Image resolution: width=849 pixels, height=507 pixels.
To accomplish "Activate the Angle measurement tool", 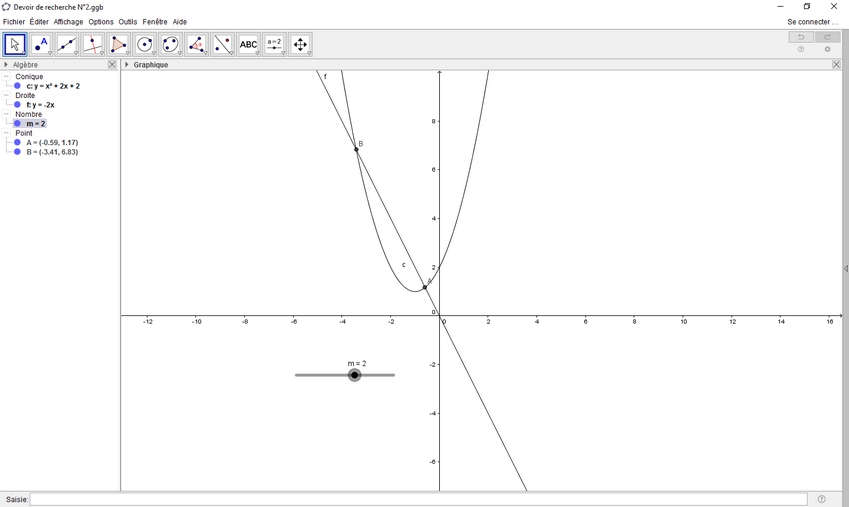I will click(x=197, y=44).
